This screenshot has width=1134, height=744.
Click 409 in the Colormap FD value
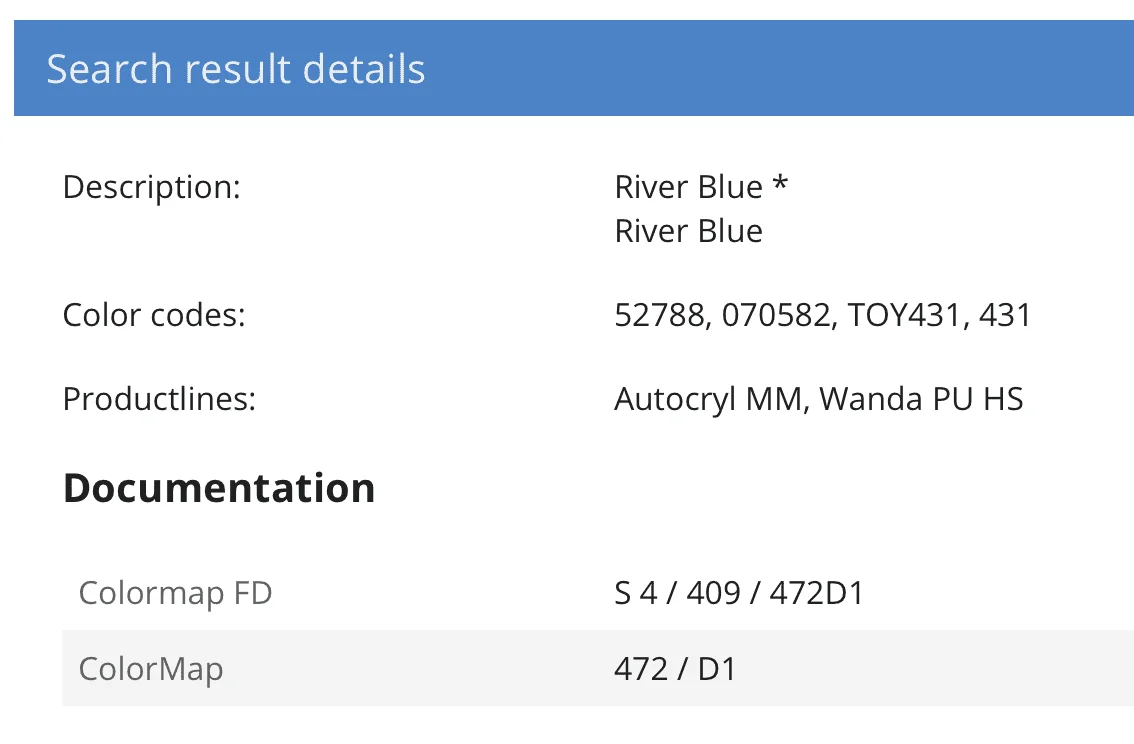714,593
